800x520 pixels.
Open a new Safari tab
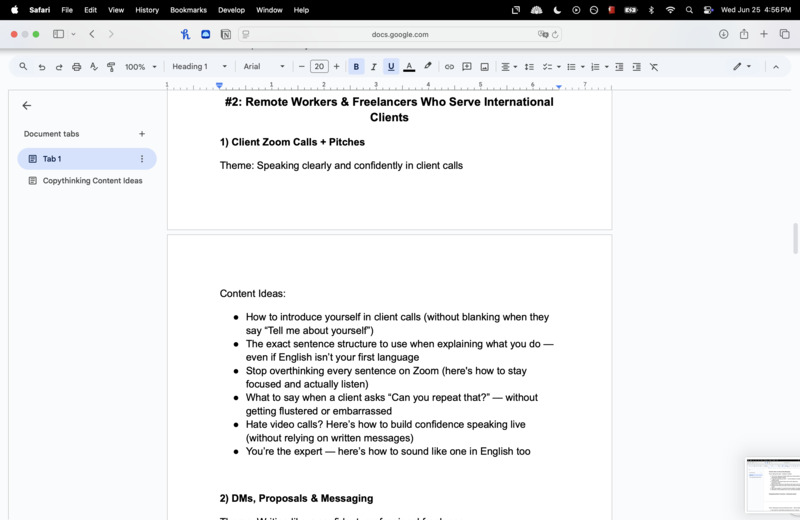click(x=764, y=34)
